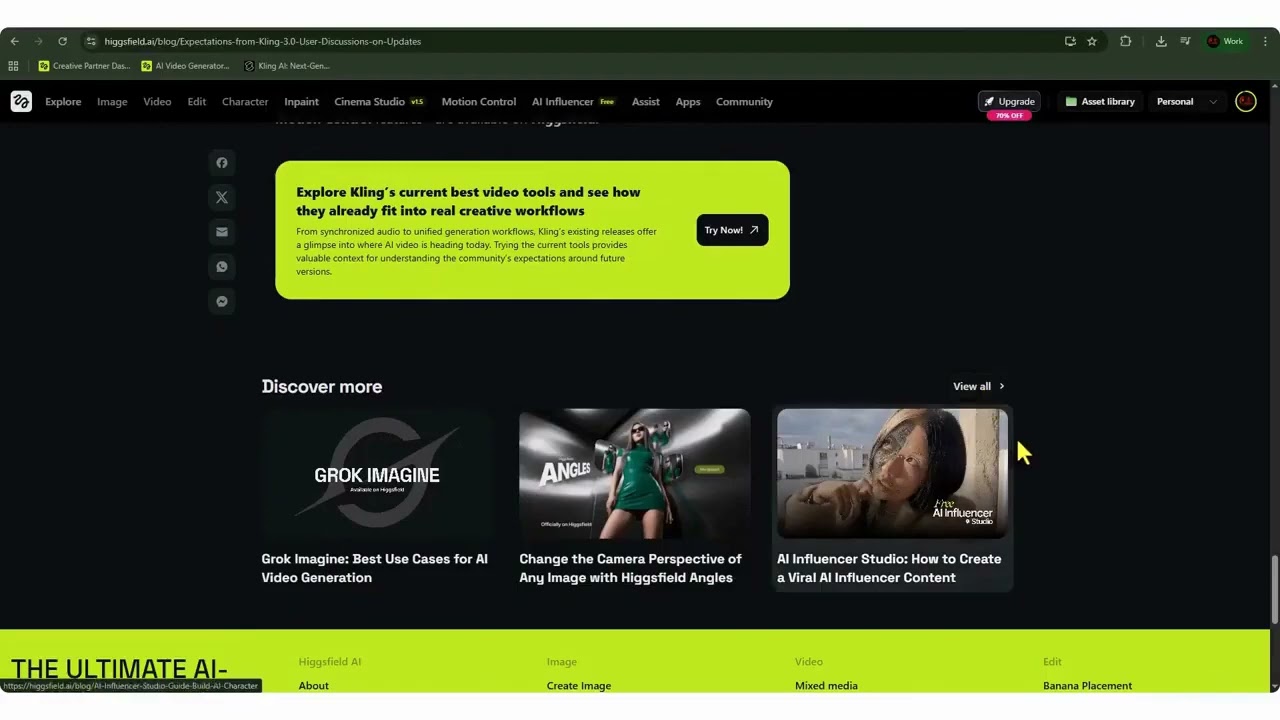
Task: Open the apps grid in bookmarks bar
Action: (13, 66)
